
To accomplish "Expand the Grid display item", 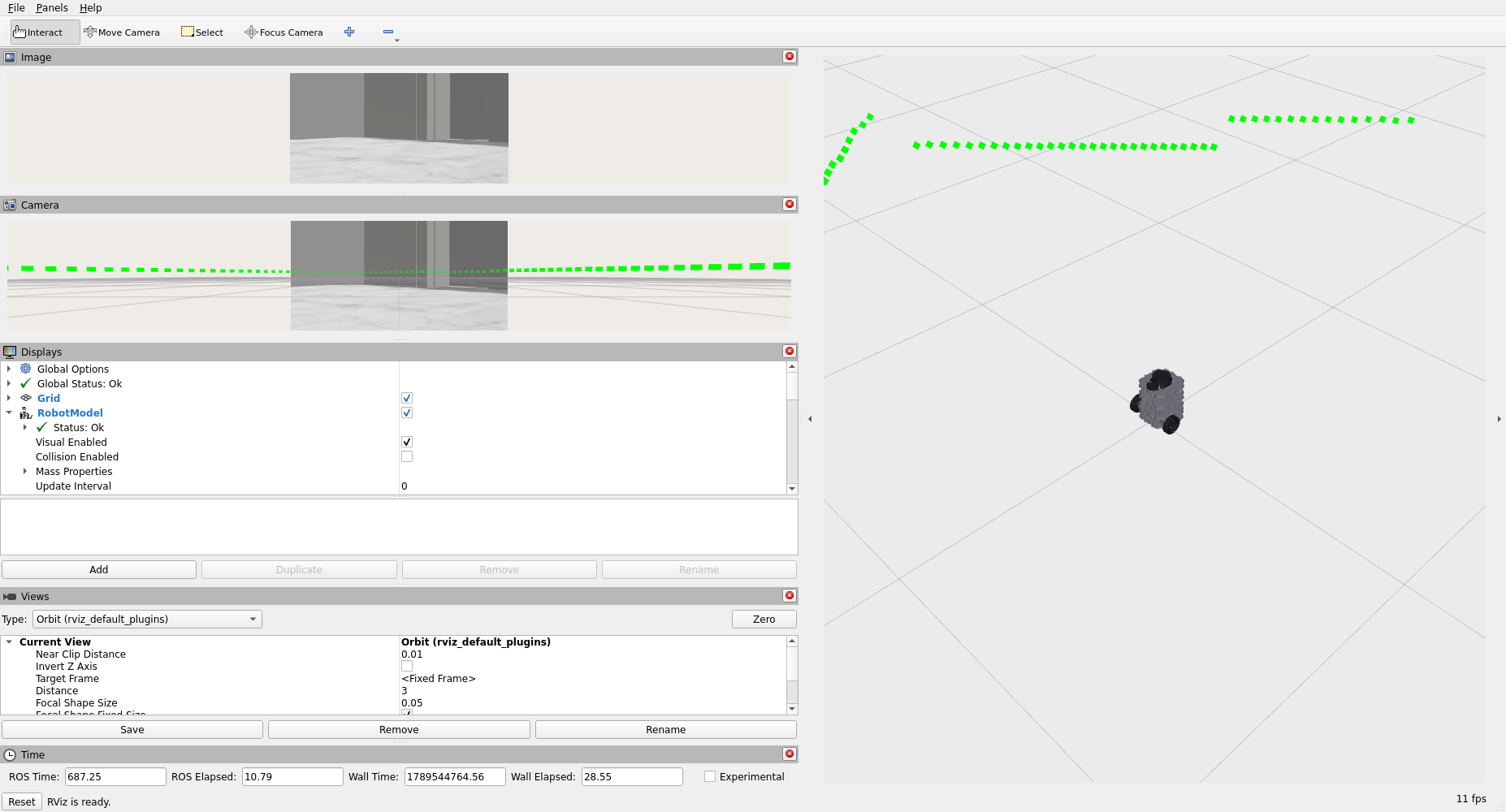I will [9, 398].
